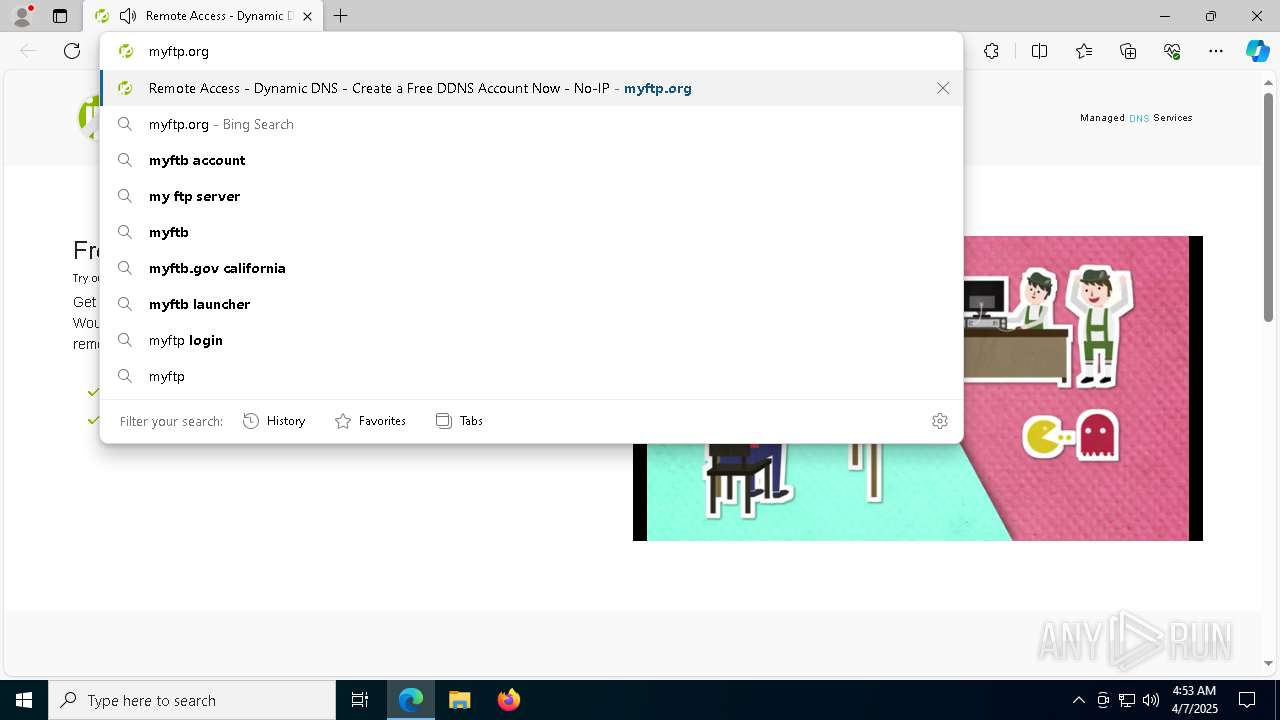Open Firefox from taskbar
This screenshot has width=1280, height=720.
(509, 700)
